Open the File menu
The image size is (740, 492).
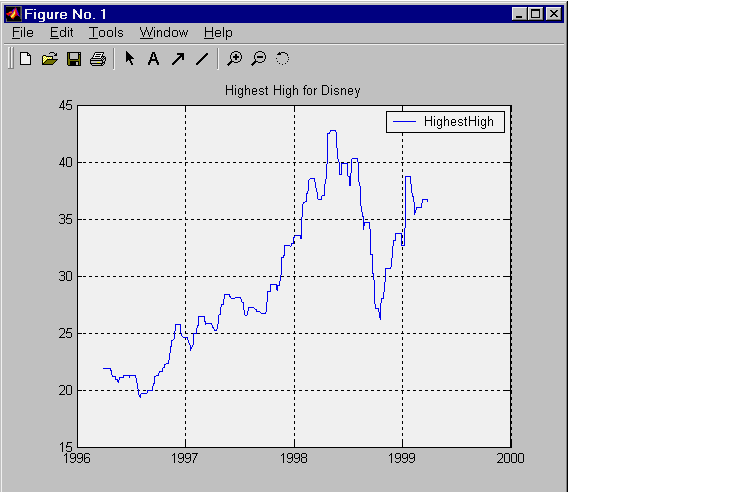(23, 33)
